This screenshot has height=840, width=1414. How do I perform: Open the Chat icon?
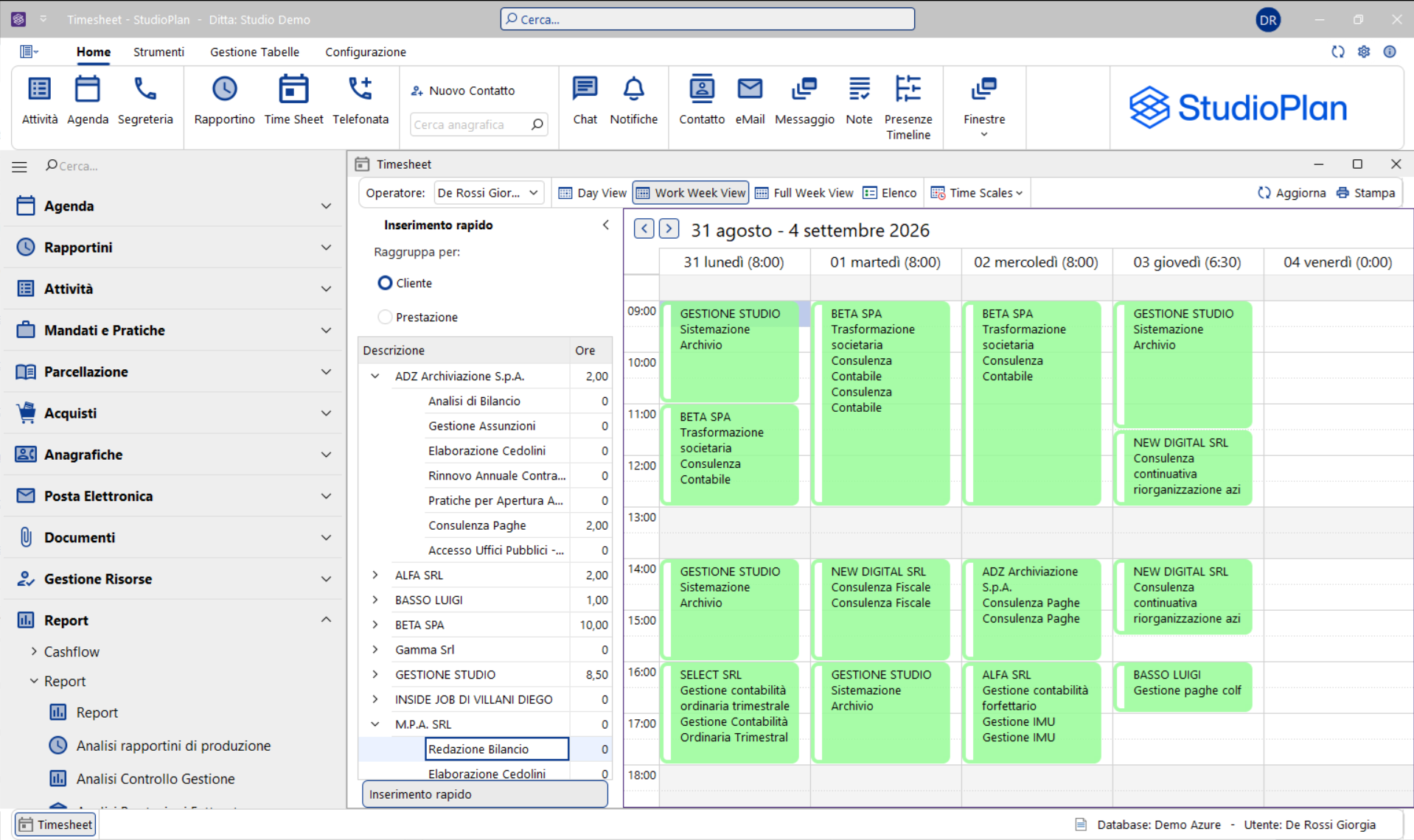point(585,100)
